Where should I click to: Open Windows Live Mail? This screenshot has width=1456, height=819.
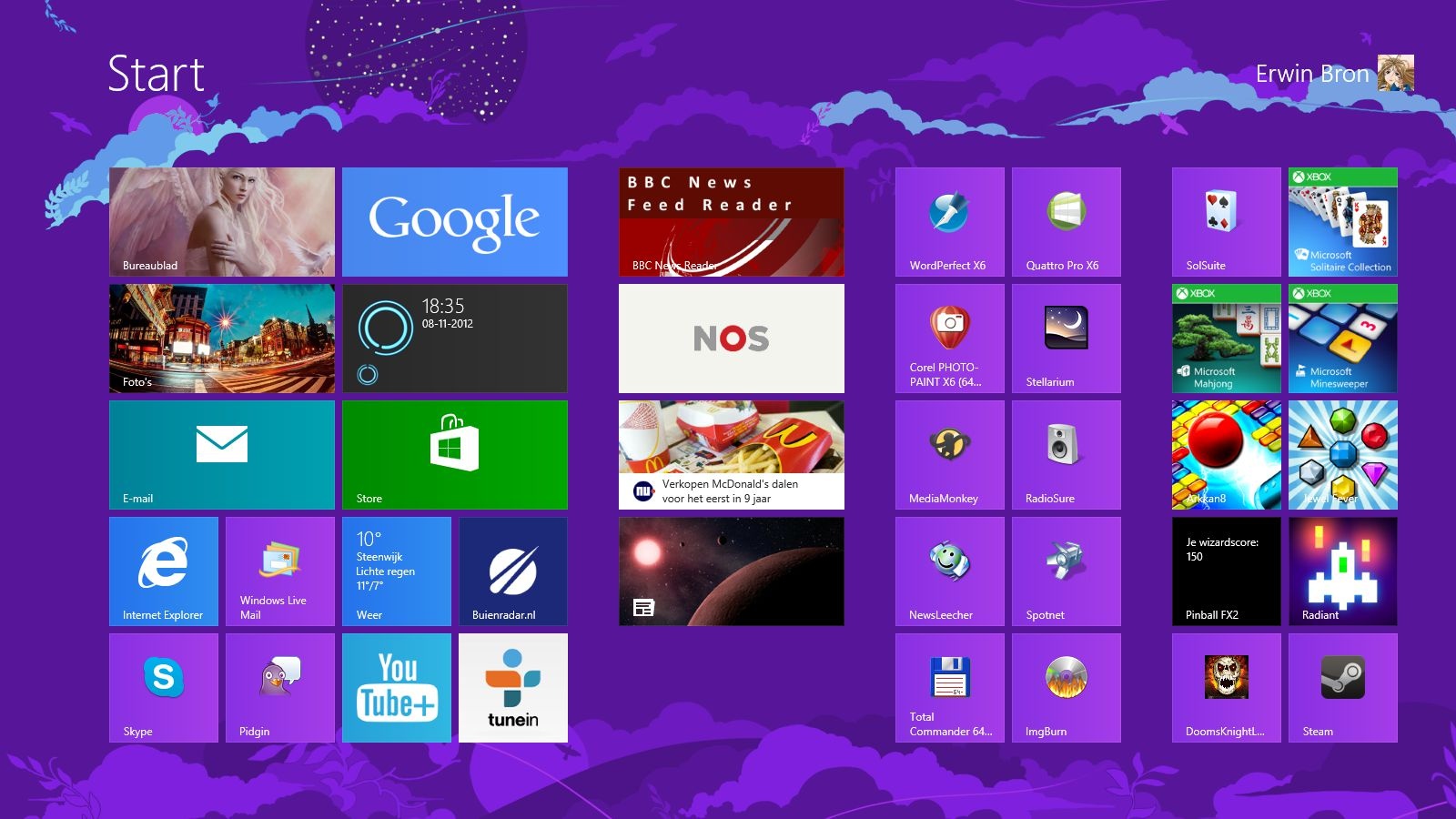tap(280, 571)
